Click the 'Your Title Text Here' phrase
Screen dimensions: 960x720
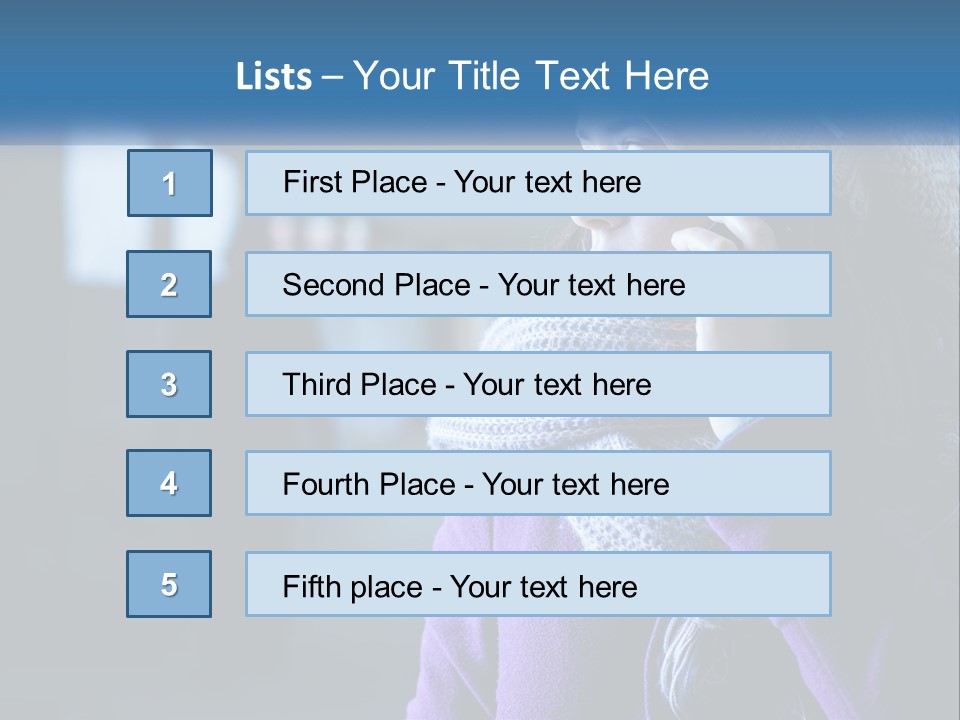pos(531,76)
